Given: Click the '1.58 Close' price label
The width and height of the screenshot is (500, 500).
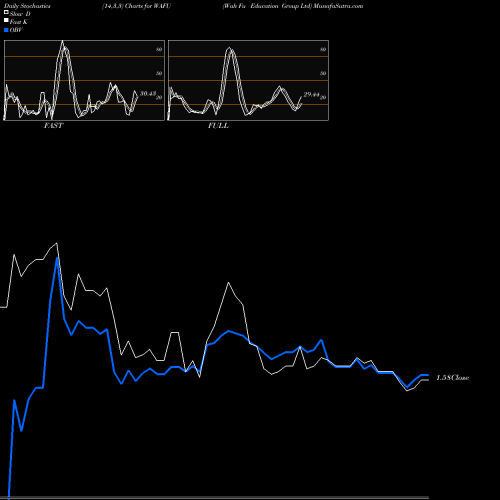Looking at the screenshot, I should pos(453,378).
